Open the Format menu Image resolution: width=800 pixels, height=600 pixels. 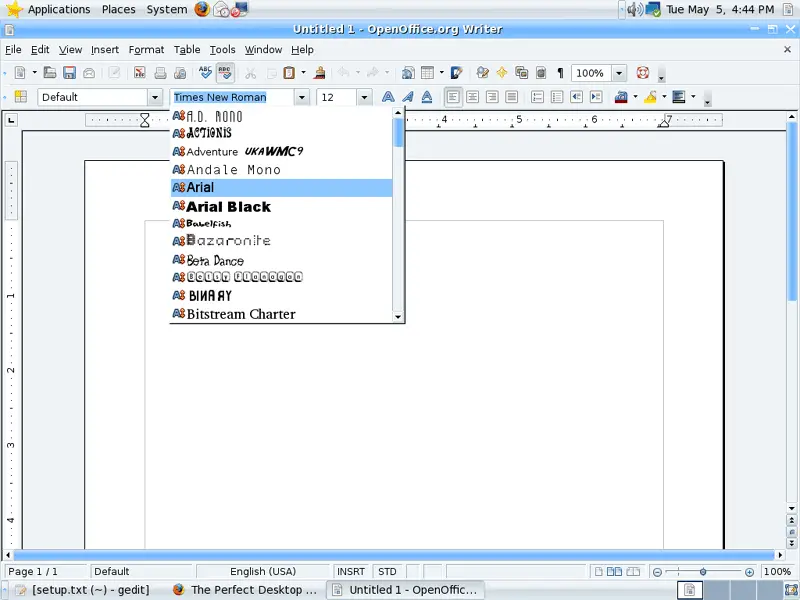click(x=146, y=49)
